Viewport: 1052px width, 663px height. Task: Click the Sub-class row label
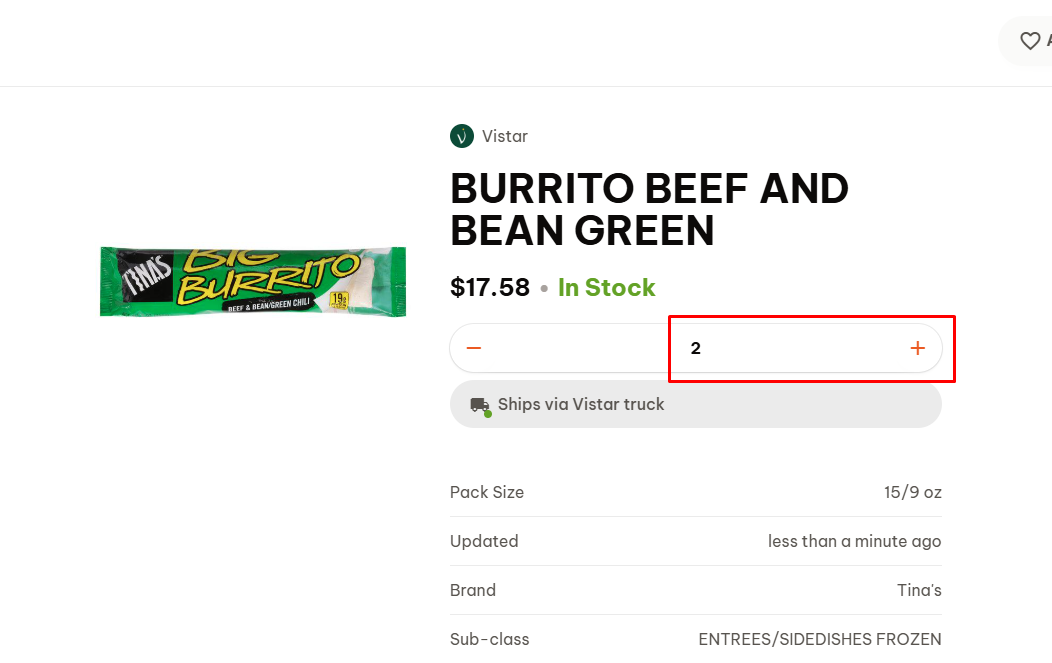490,639
